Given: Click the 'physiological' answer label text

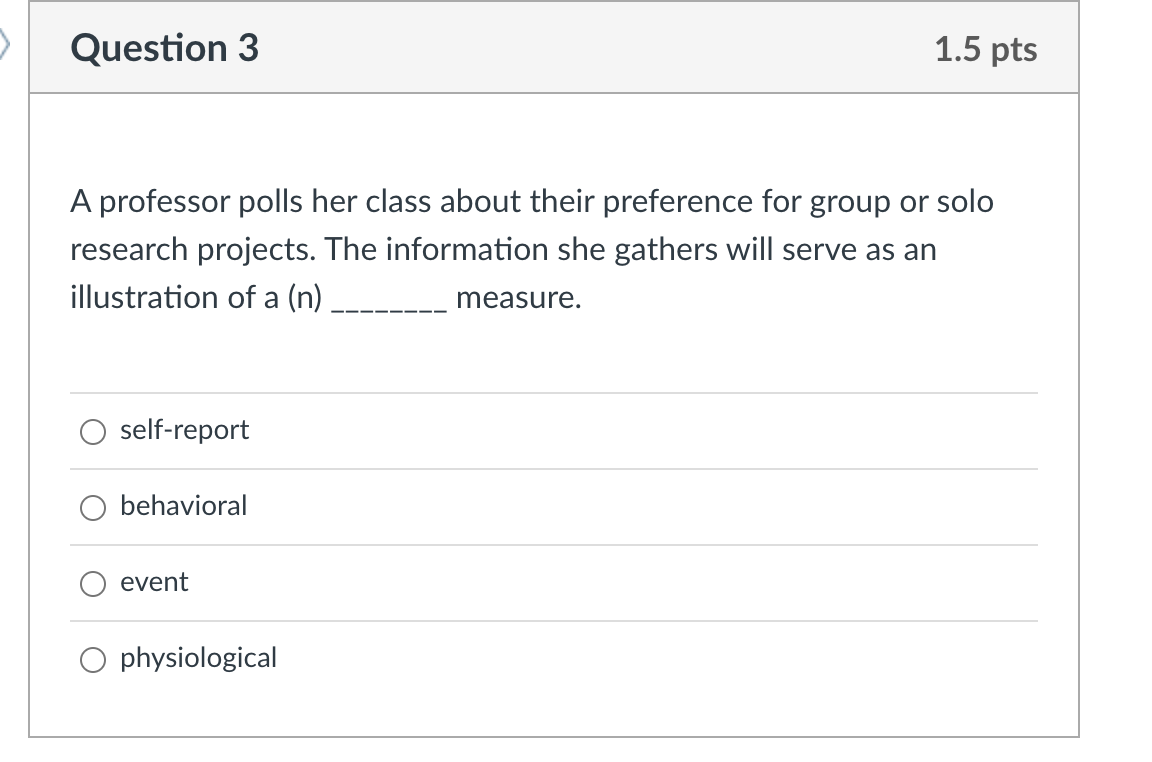Looking at the screenshot, I should click(198, 658).
